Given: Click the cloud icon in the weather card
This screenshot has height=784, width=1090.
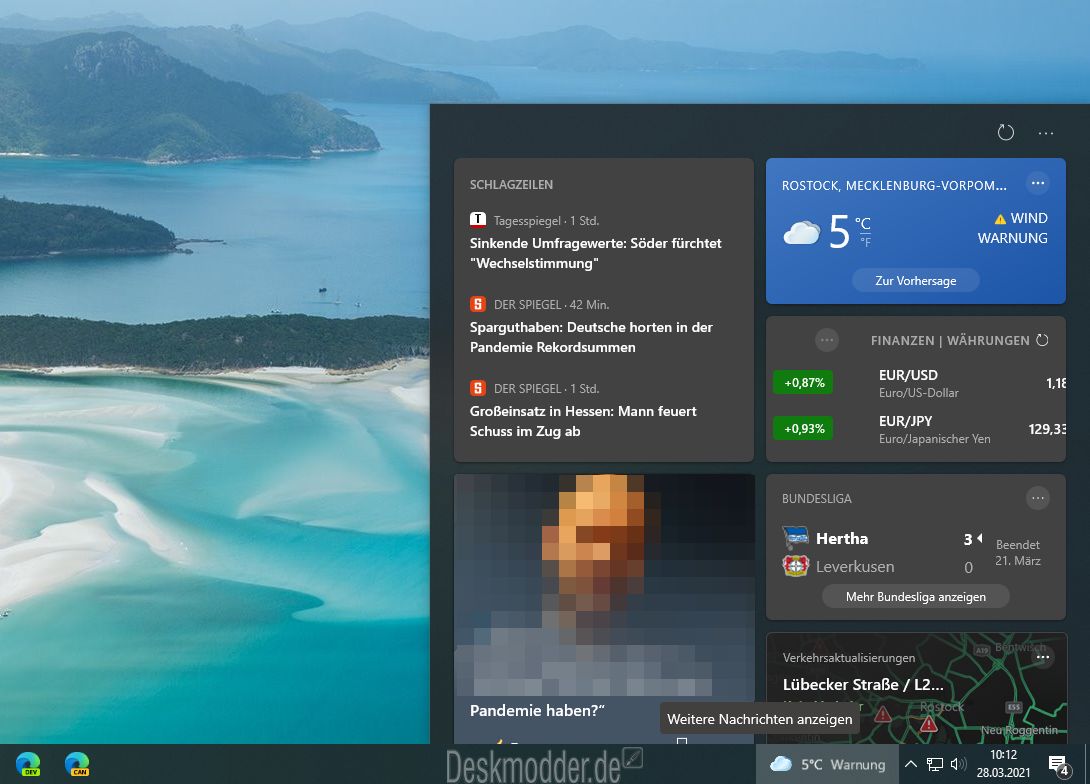Looking at the screenshot, I should coord(802,232).
